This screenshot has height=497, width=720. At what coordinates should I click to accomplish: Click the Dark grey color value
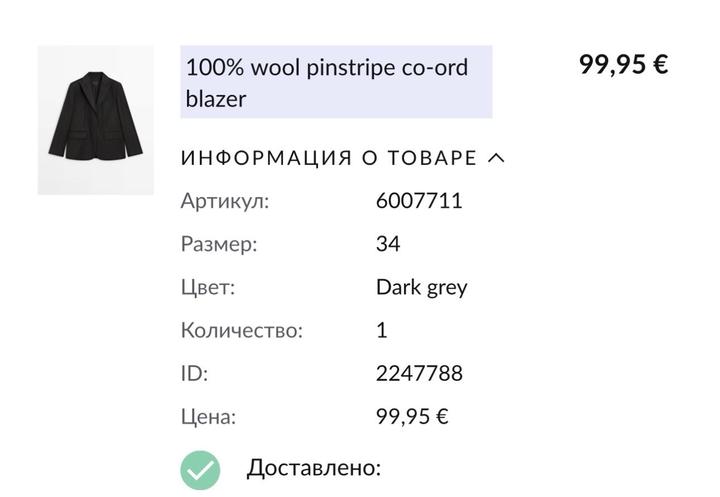421,288
